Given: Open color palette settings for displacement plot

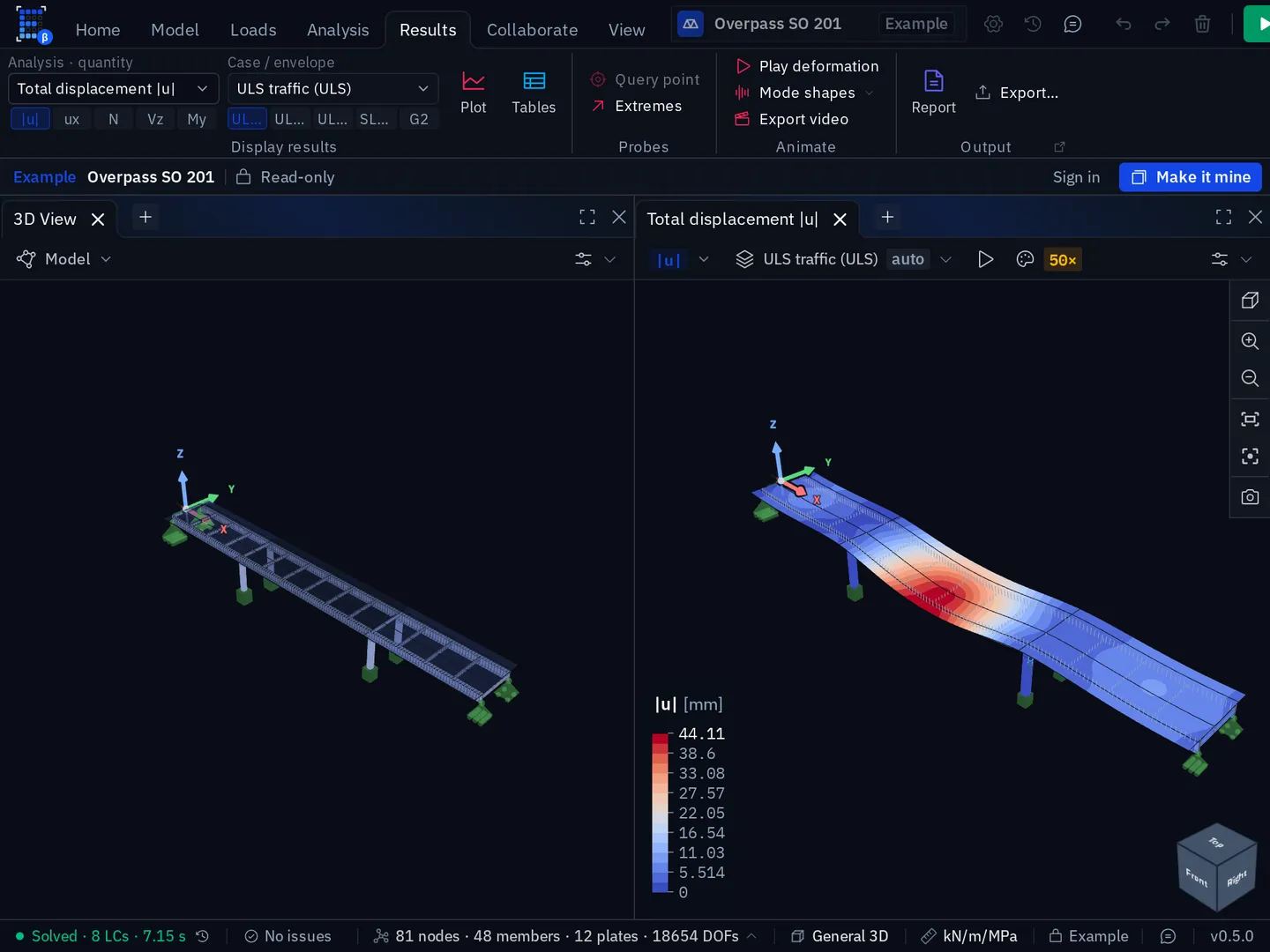Looking at the screenshot, I should [1025, 259].
